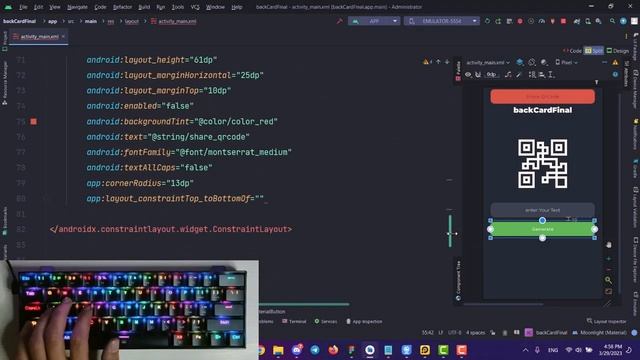Screen dimensions: 640x360
Task: Close the activity_main.xml editor tab
Action: [x=63, y=36]
